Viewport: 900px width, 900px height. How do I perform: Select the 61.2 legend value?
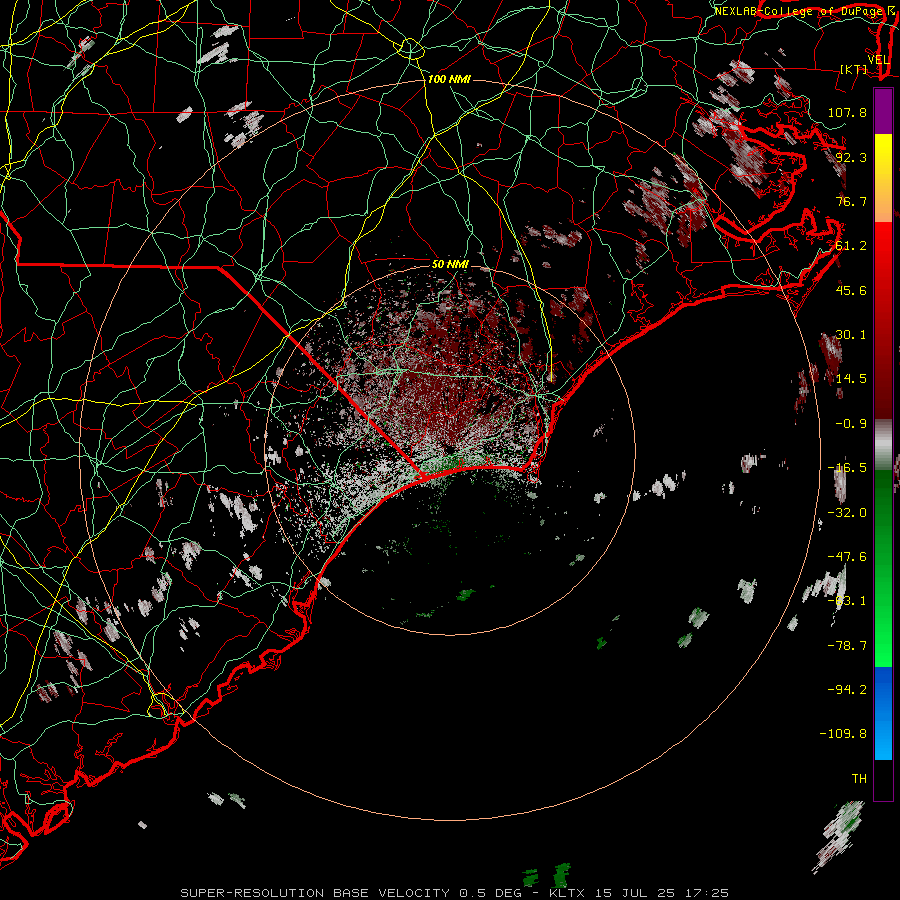pos(851,246)
